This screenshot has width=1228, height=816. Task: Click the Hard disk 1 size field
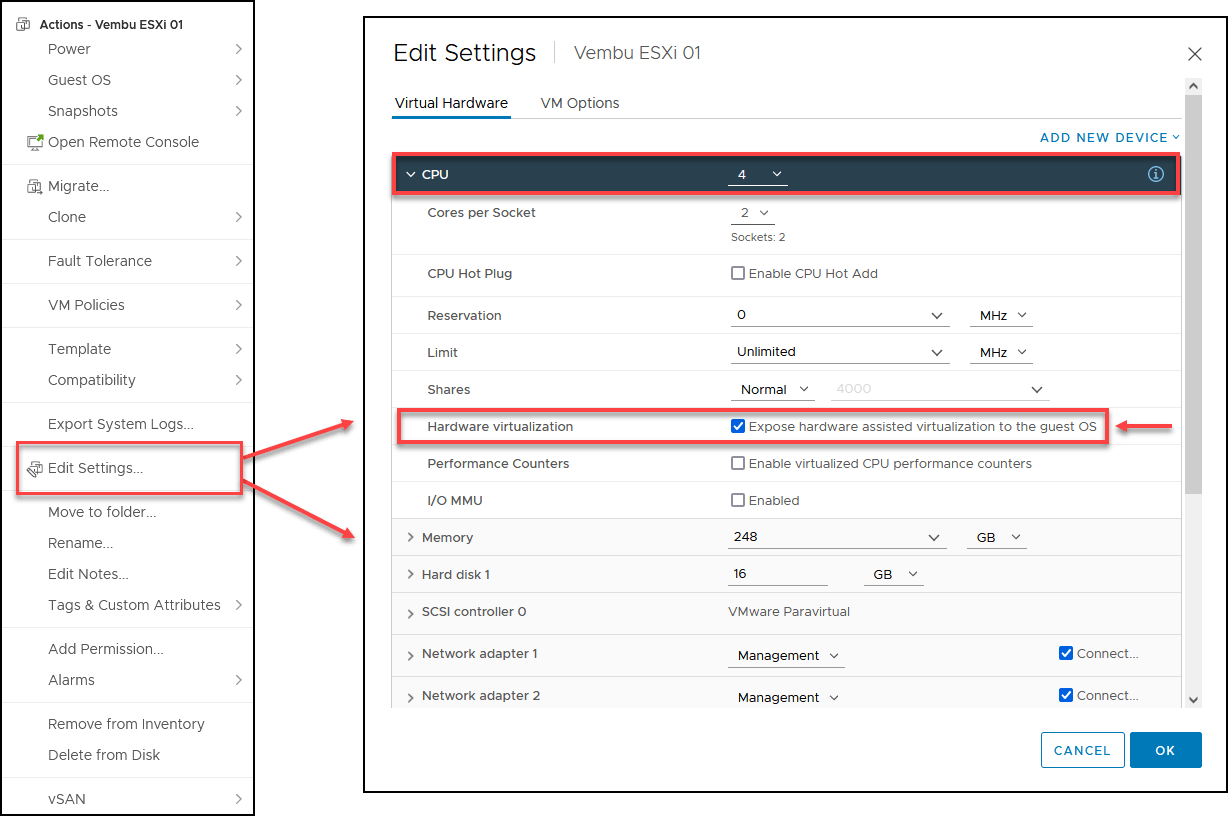[779, 575]
